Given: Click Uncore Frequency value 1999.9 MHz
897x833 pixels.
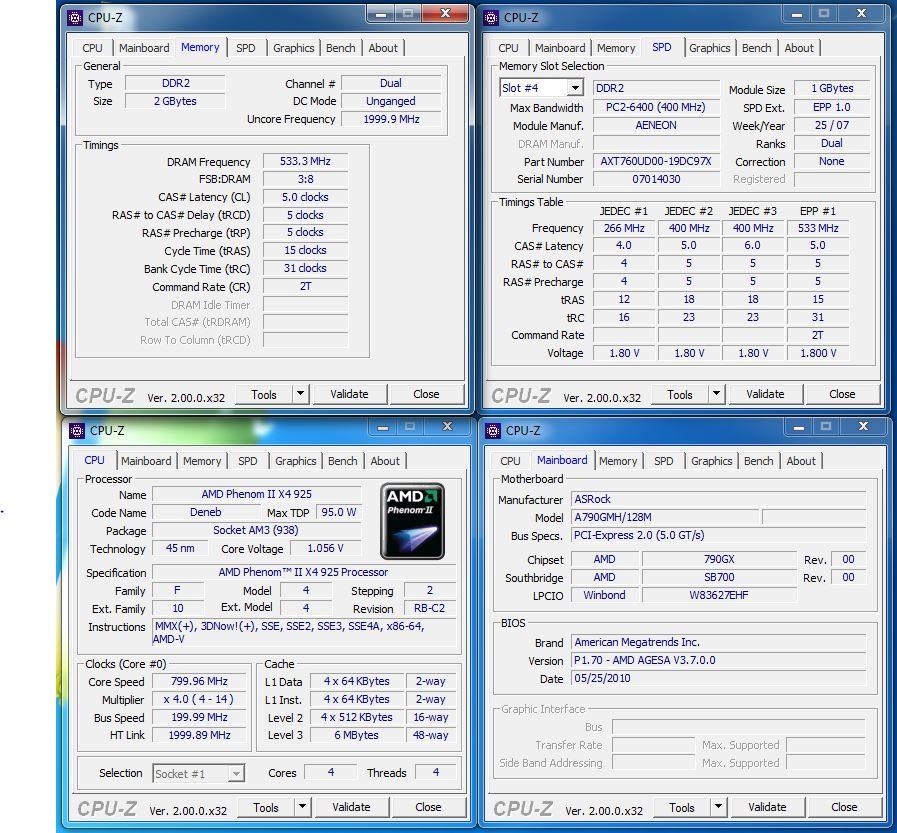Looking at the screenshot, I should click(x=391, y=119).
